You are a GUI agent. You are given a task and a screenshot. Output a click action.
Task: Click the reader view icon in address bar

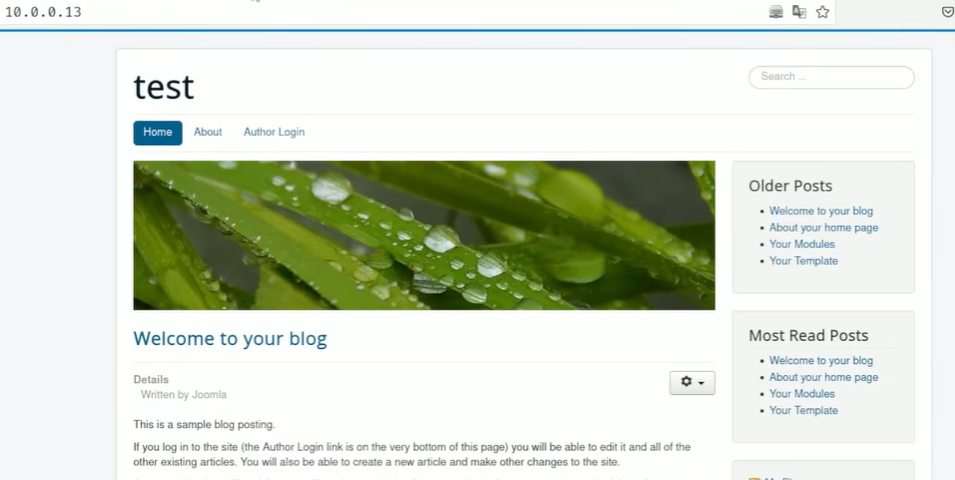click(x=776, y=12)
